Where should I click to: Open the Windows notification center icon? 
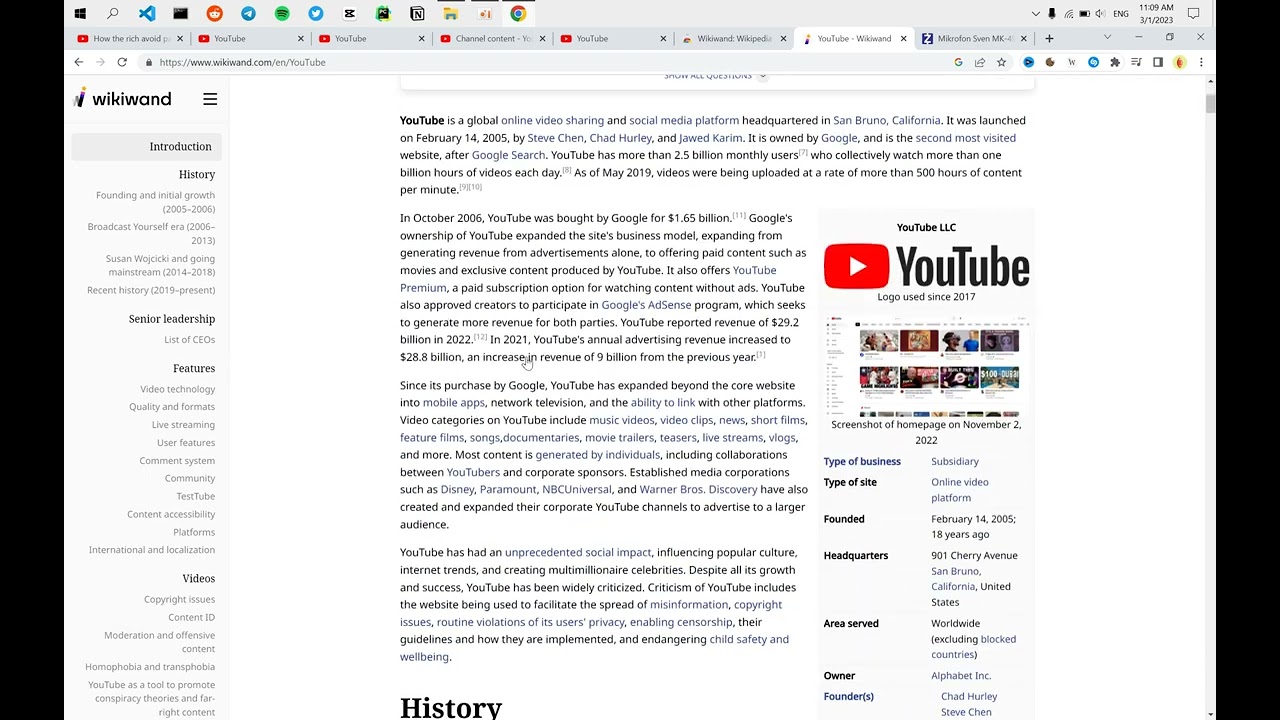pos(1193,14)
